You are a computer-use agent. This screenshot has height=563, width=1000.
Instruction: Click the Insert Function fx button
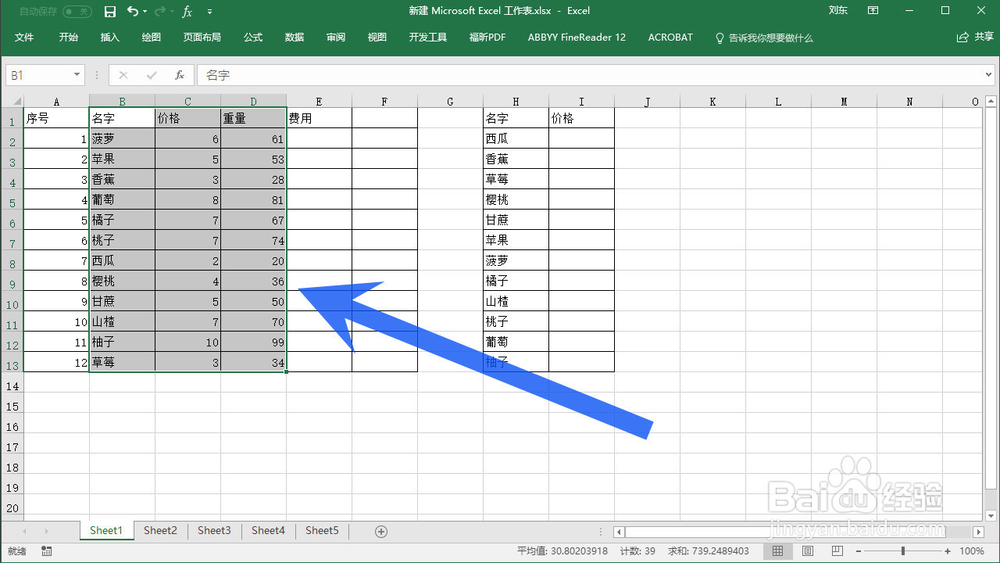(x=180, y=75)
